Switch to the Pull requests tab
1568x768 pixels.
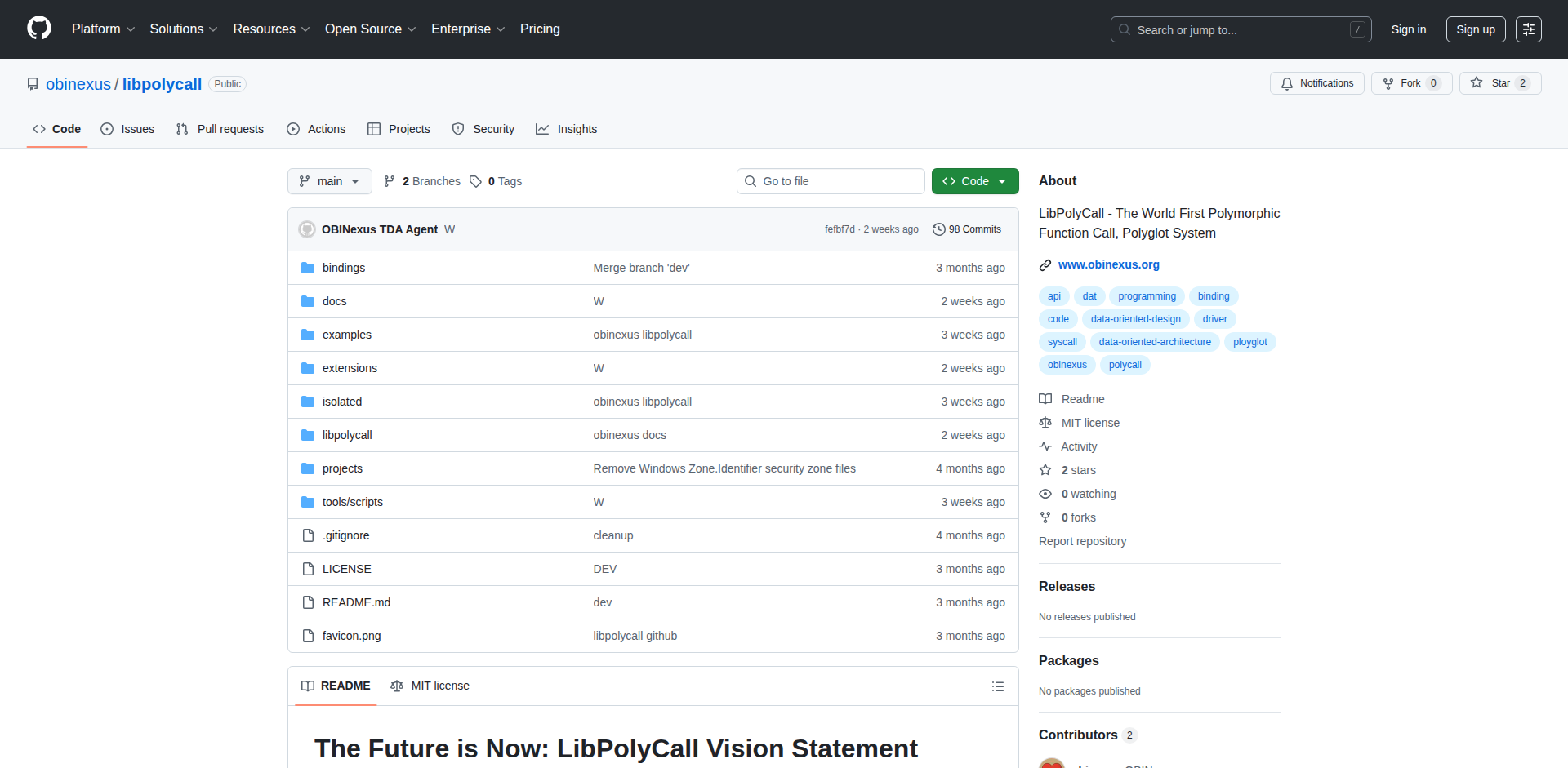(220, 129)
